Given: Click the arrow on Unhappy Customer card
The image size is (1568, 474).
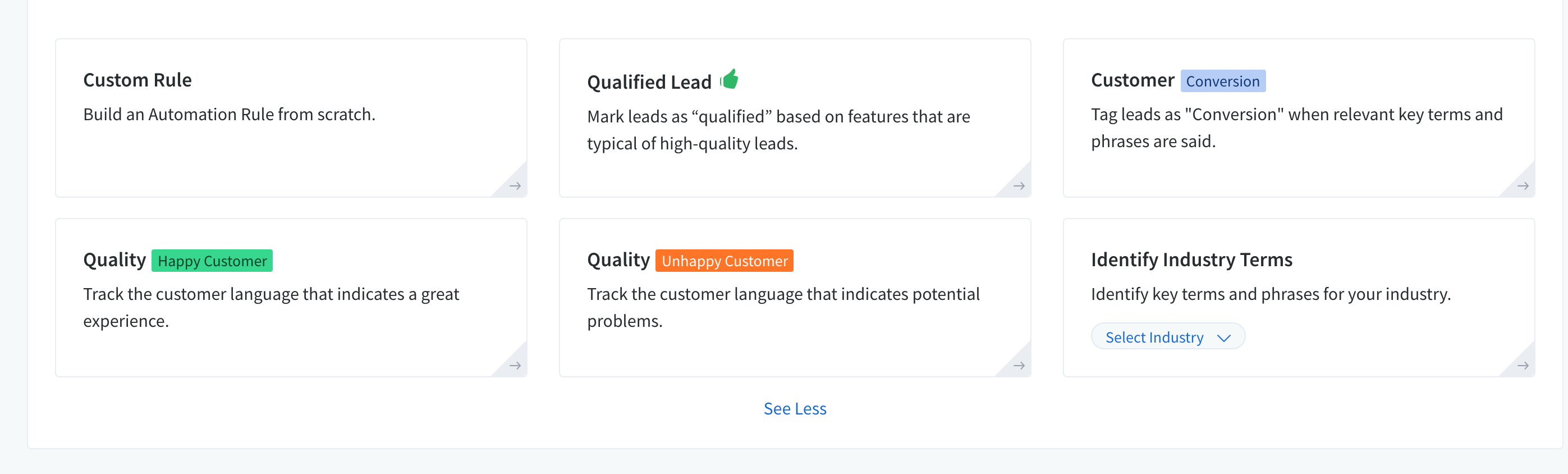Looking at the screenshot, I should [x=1019, y=366].
